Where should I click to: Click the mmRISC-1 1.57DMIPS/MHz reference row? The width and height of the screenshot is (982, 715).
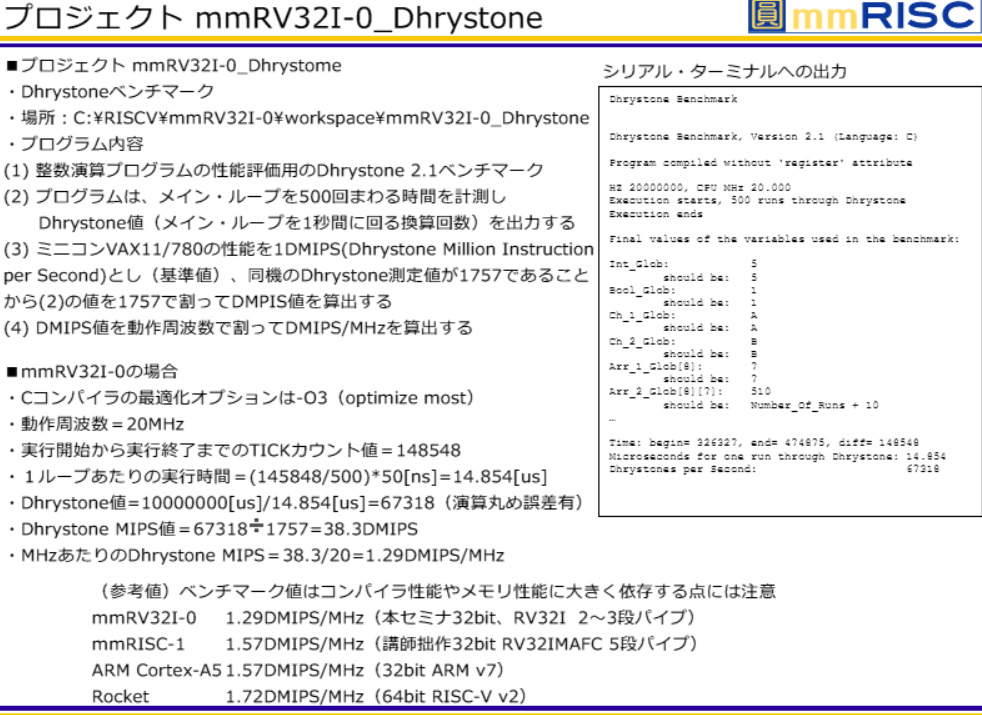[394, 644]
